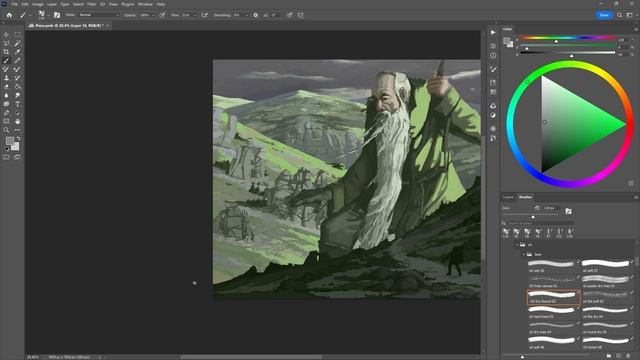Select the Blur droplet tool
Screen dimensions: 640x360
pyautogui.click(x=6, y=95)
